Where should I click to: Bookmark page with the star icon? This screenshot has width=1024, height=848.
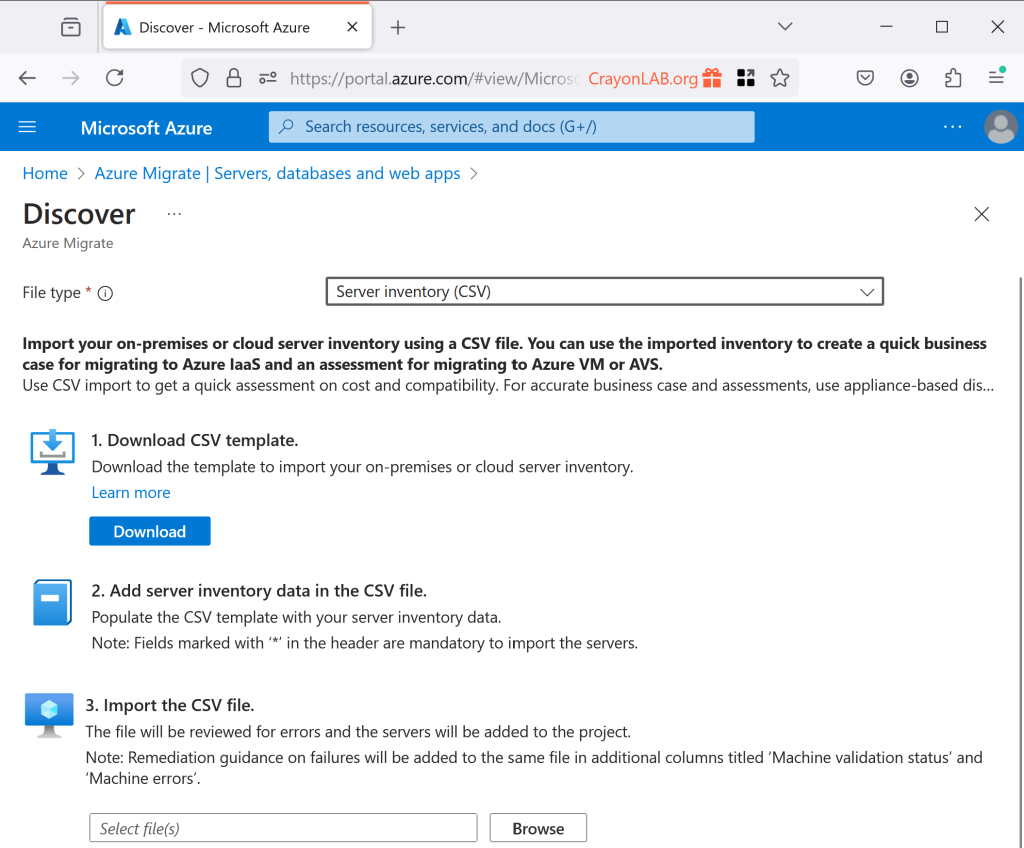click(x=780, y=78)
